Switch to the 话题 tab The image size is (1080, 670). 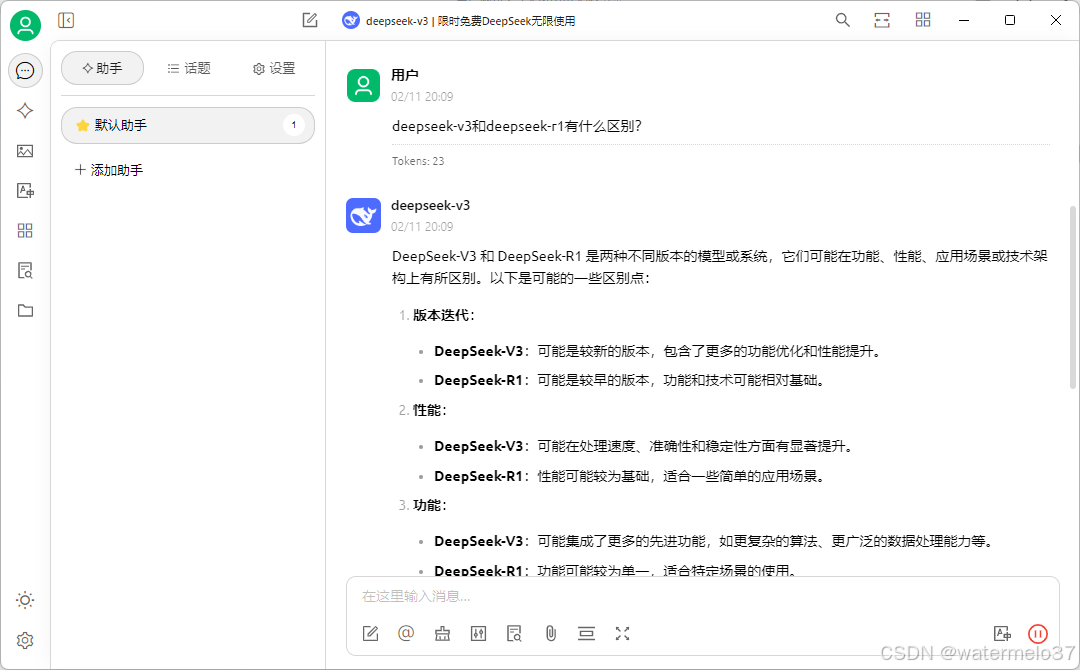pos(189,68)
